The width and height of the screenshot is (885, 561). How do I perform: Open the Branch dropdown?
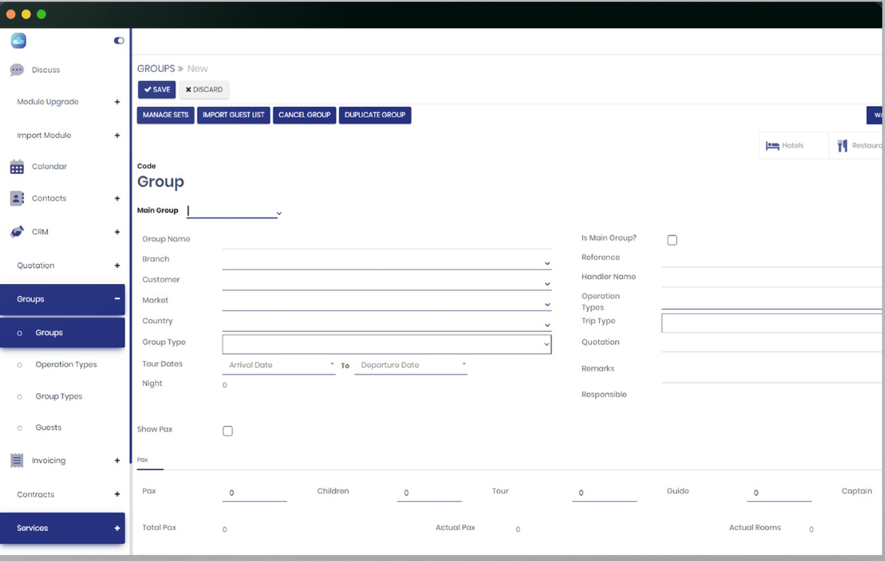click(387, 262)
